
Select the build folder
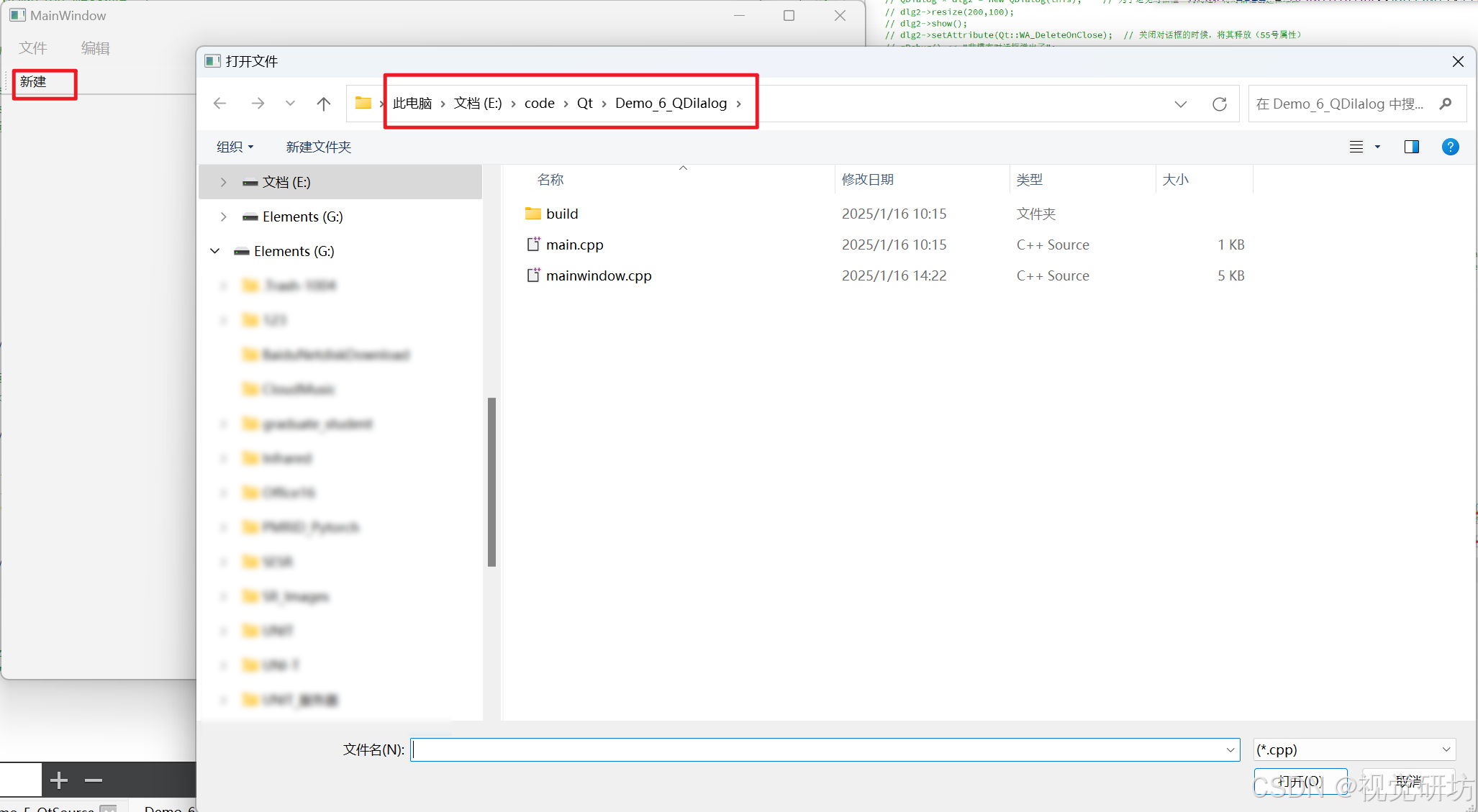561,214
